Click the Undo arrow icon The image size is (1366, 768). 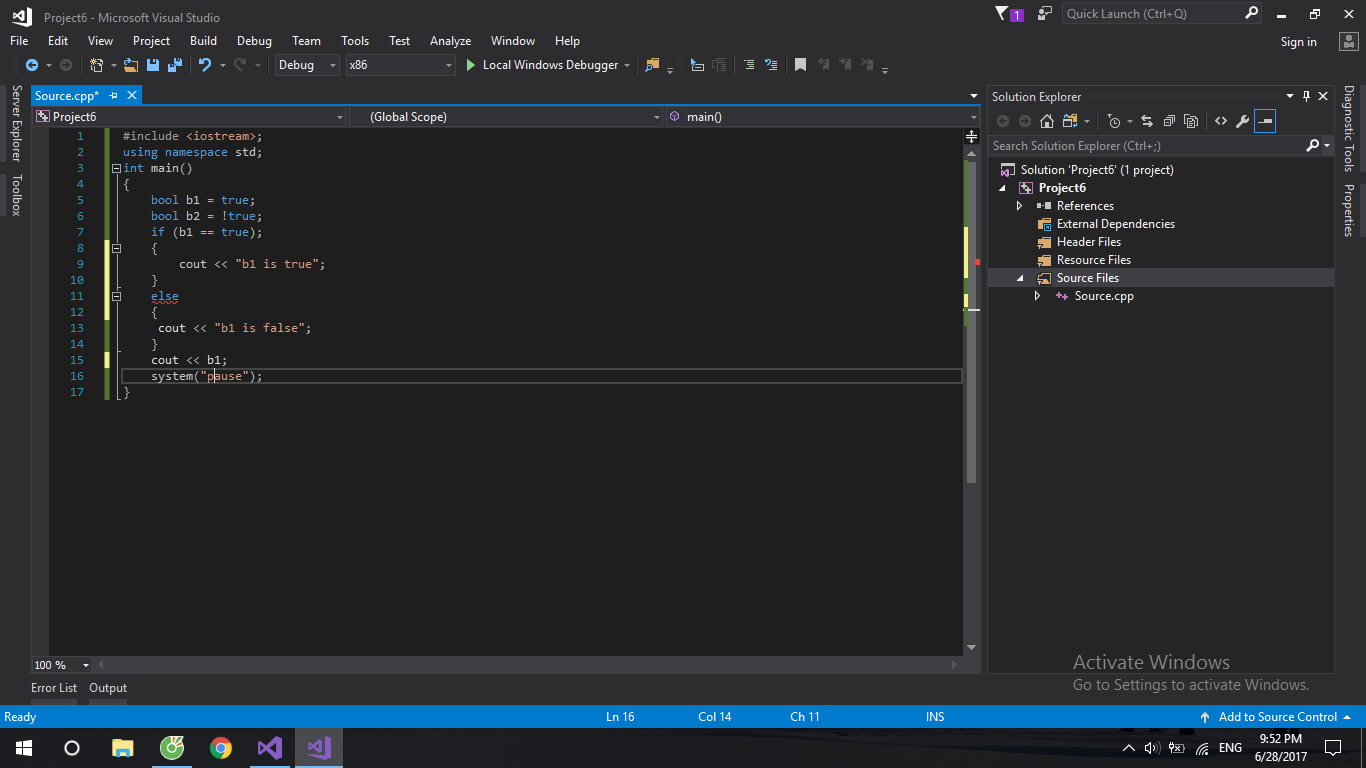(x=205, y=65)
